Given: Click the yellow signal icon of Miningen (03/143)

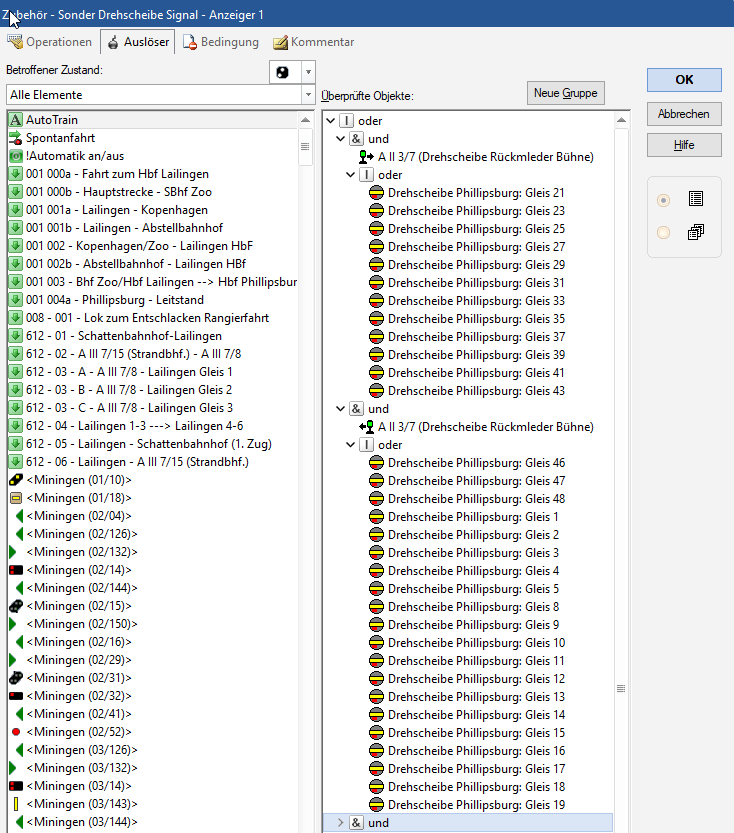Looking at the screenshot, I should pyautogui.click(x=15, y=804).
